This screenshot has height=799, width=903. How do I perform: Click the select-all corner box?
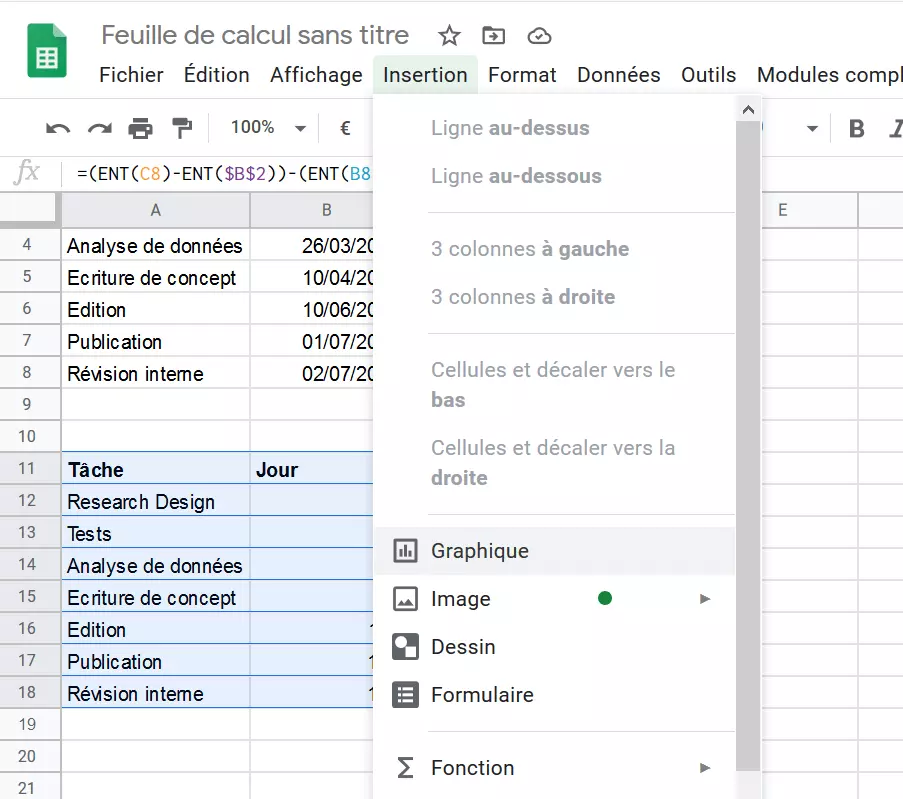pos(30,208)
